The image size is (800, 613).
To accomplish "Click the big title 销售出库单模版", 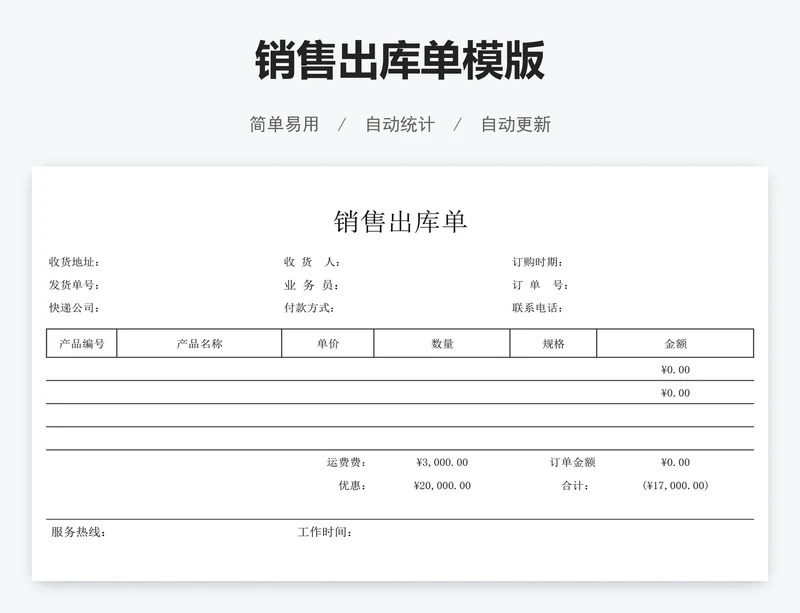I will tap(400, 60).
